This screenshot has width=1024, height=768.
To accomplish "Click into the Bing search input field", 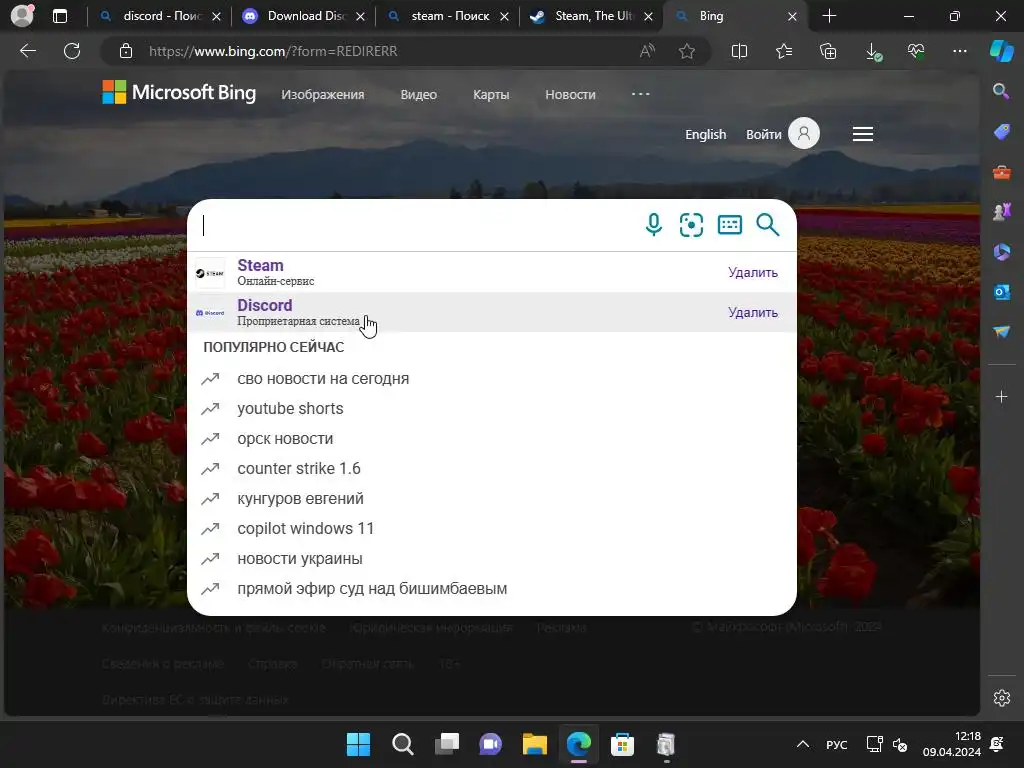I will 418,225.
